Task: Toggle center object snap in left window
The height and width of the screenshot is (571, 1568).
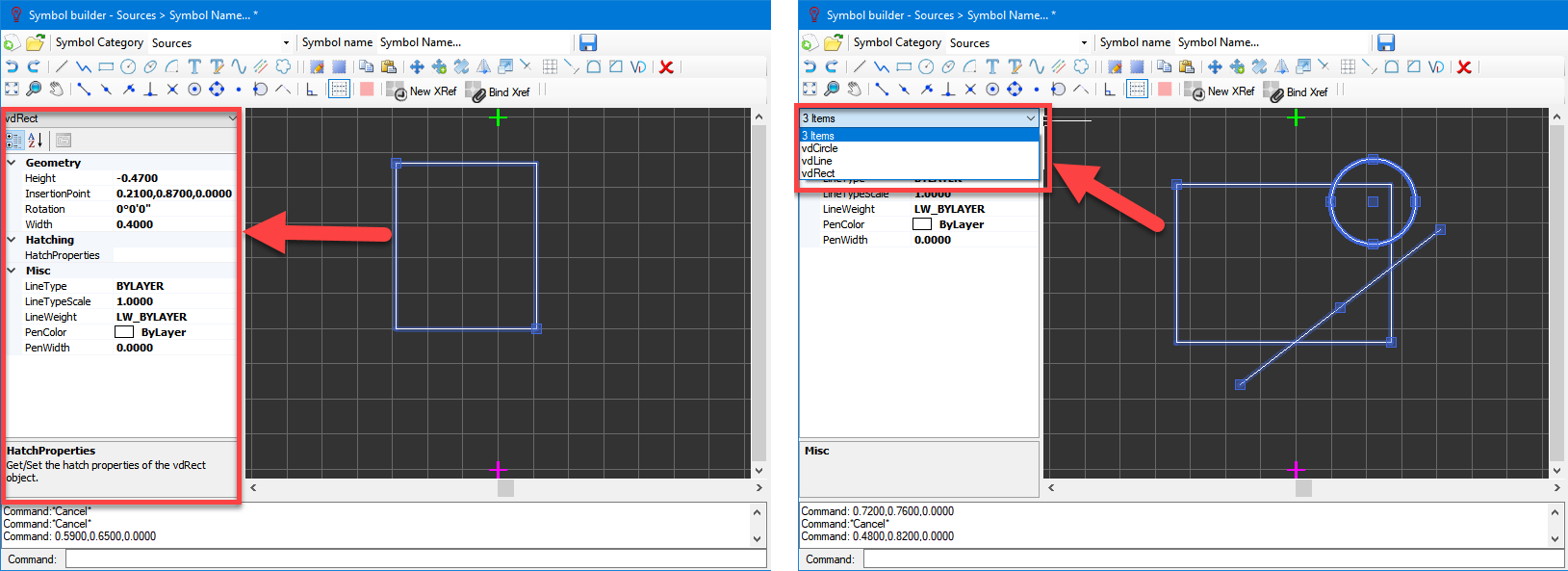Action: pos(194,90)
